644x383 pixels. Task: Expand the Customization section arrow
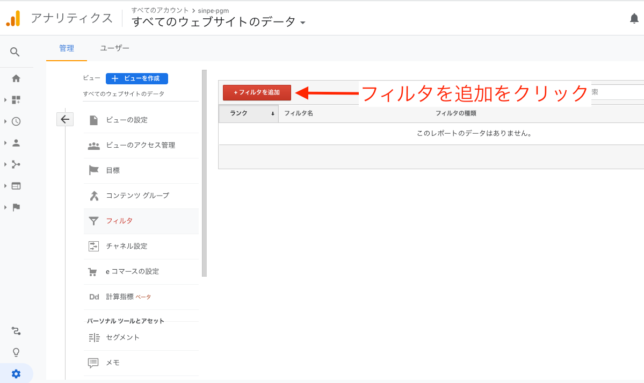(5, 100)
